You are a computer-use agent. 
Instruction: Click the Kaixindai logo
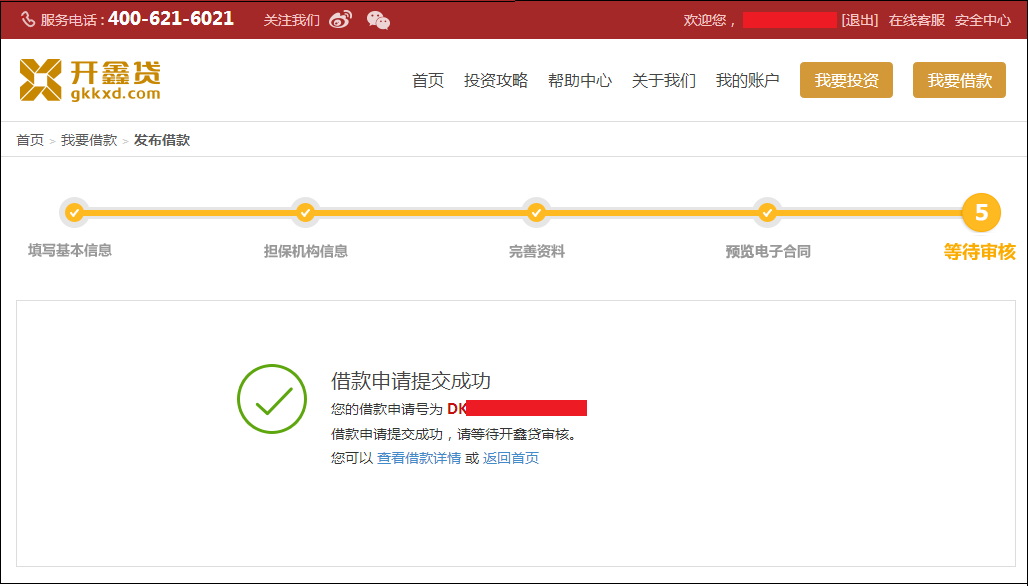[x=90, y=80]
